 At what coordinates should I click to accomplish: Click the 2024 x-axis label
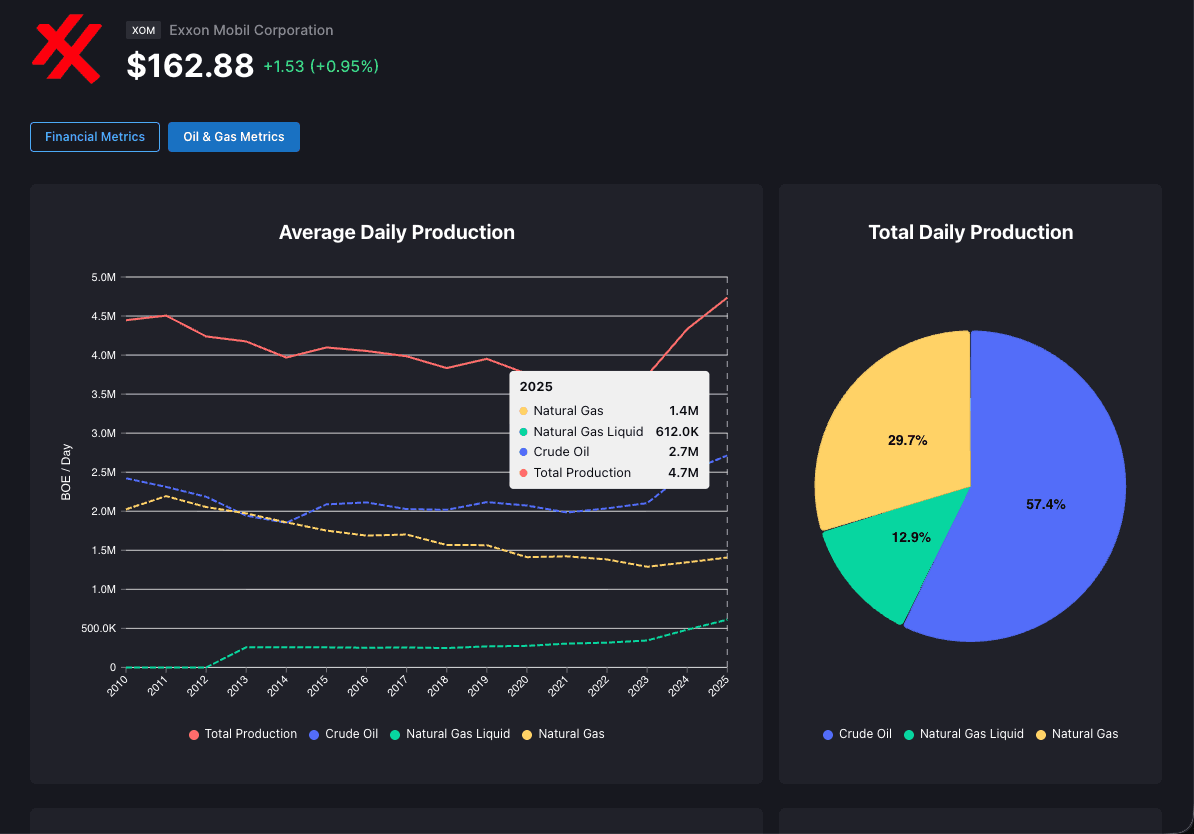tap(678, 685)
